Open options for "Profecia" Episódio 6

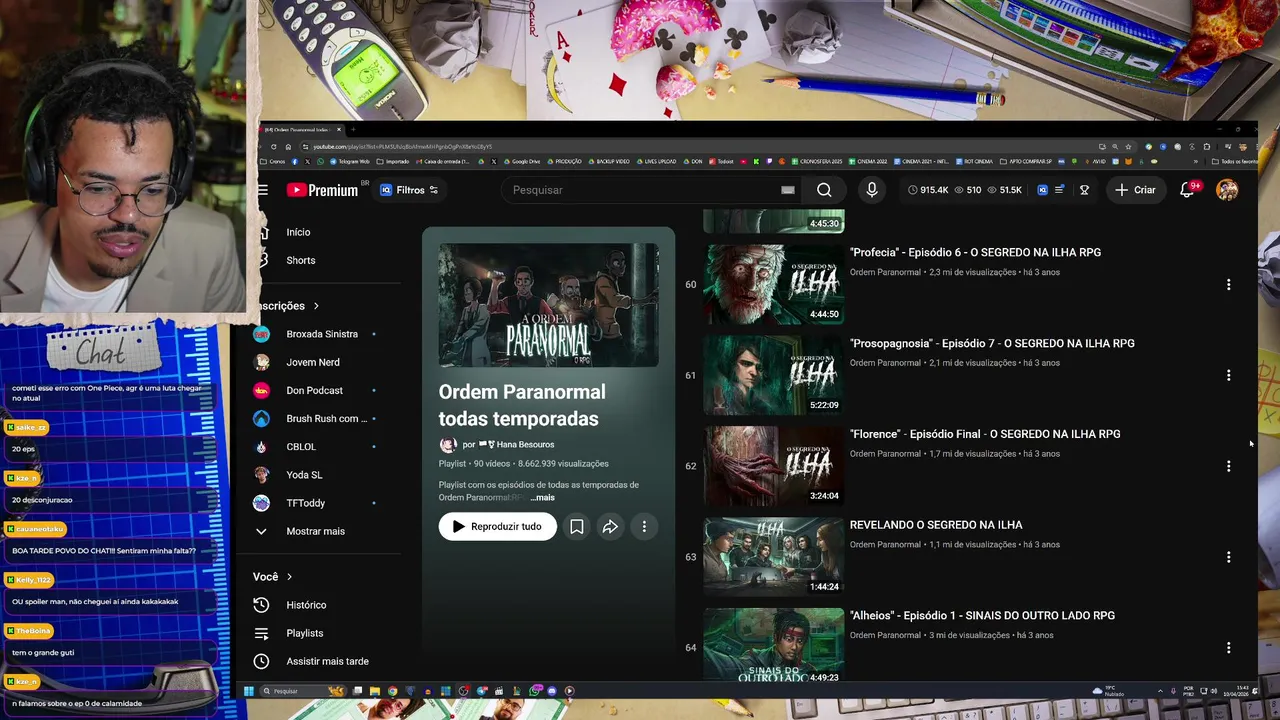[x=1228, y=285]
